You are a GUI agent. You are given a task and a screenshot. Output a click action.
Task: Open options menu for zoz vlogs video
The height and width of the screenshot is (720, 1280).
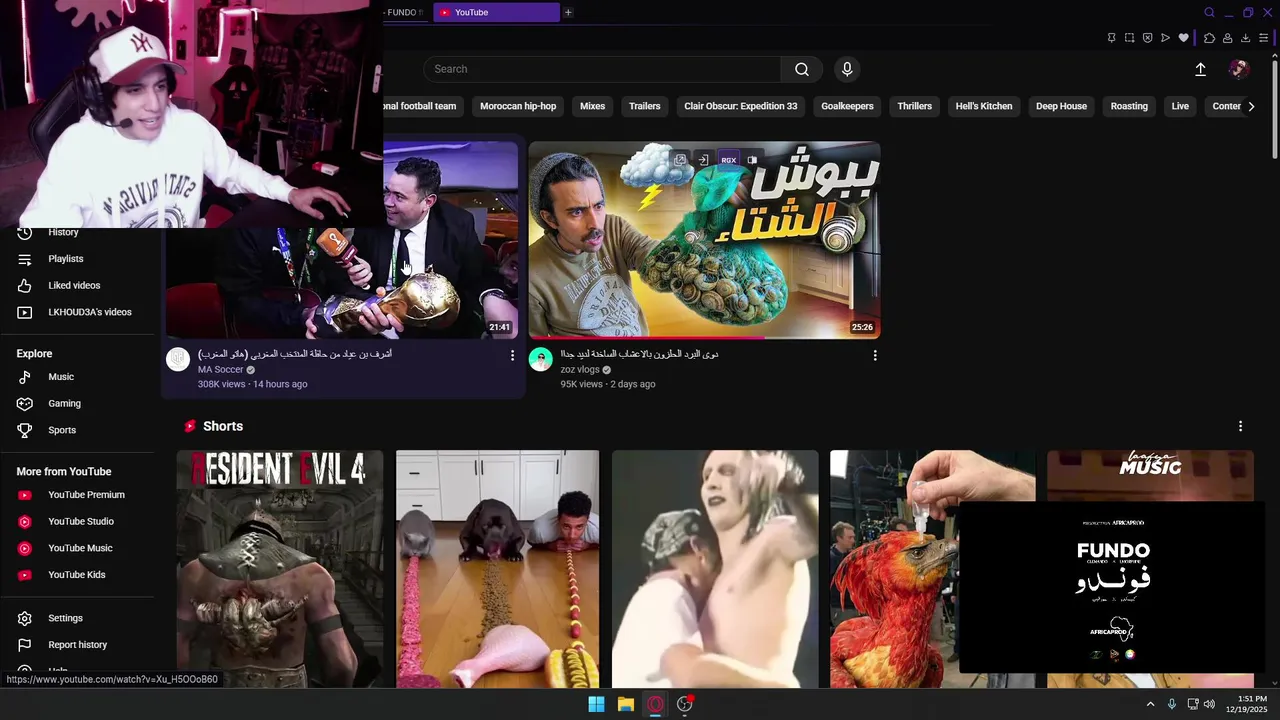pyautogui.click(x=875, y=355)
